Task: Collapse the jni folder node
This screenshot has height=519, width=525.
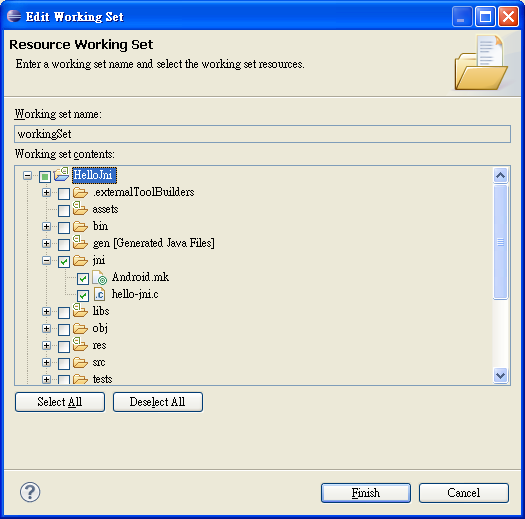Action: 47,261
